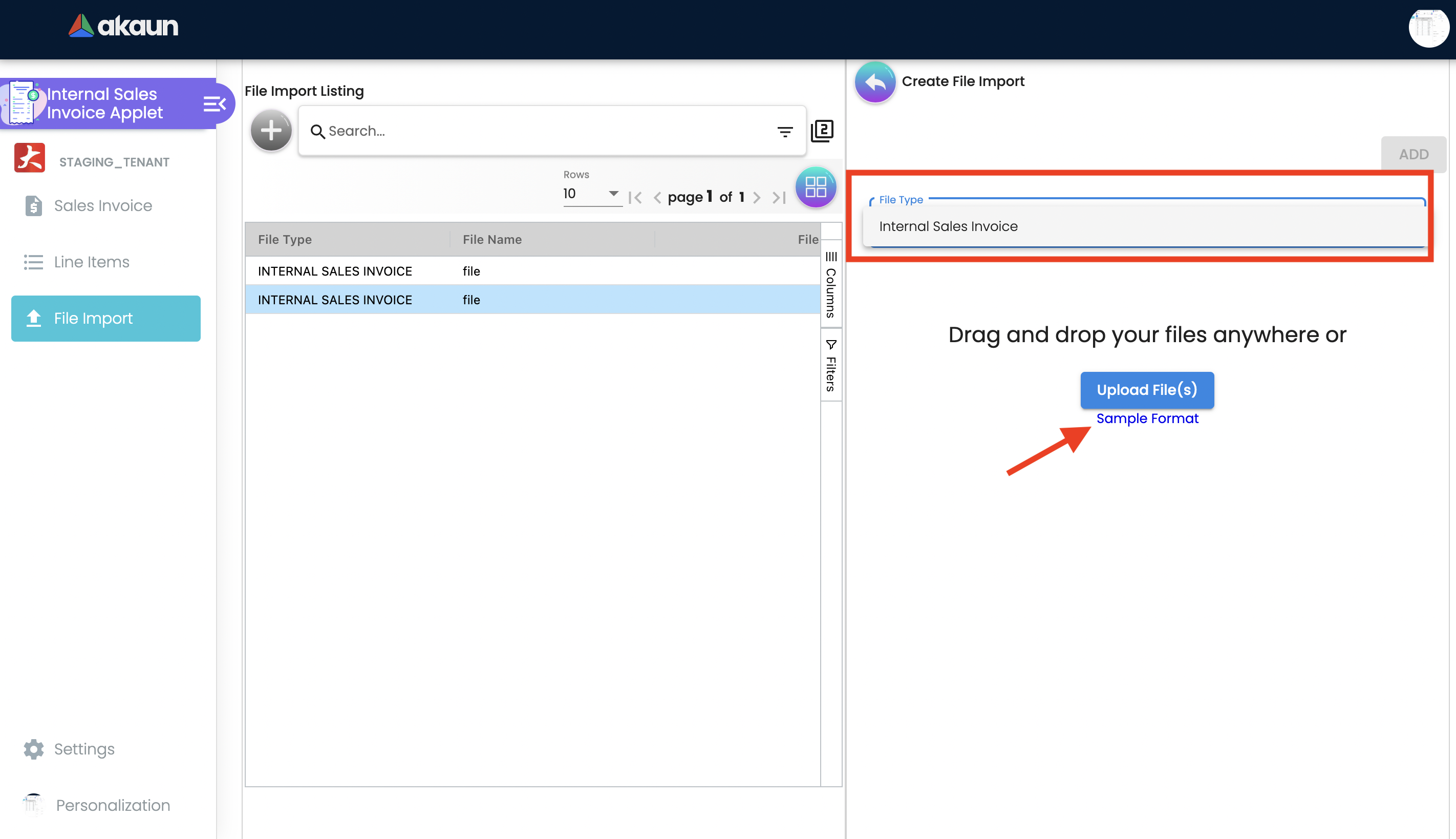Click the grid view toggle icon
The image size is (1456, 839).
[x=815, y=187]
